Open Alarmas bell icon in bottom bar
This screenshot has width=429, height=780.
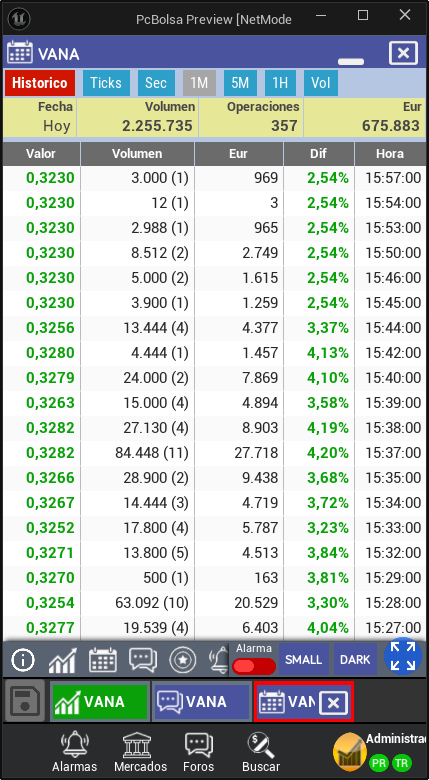click(75, 744)
